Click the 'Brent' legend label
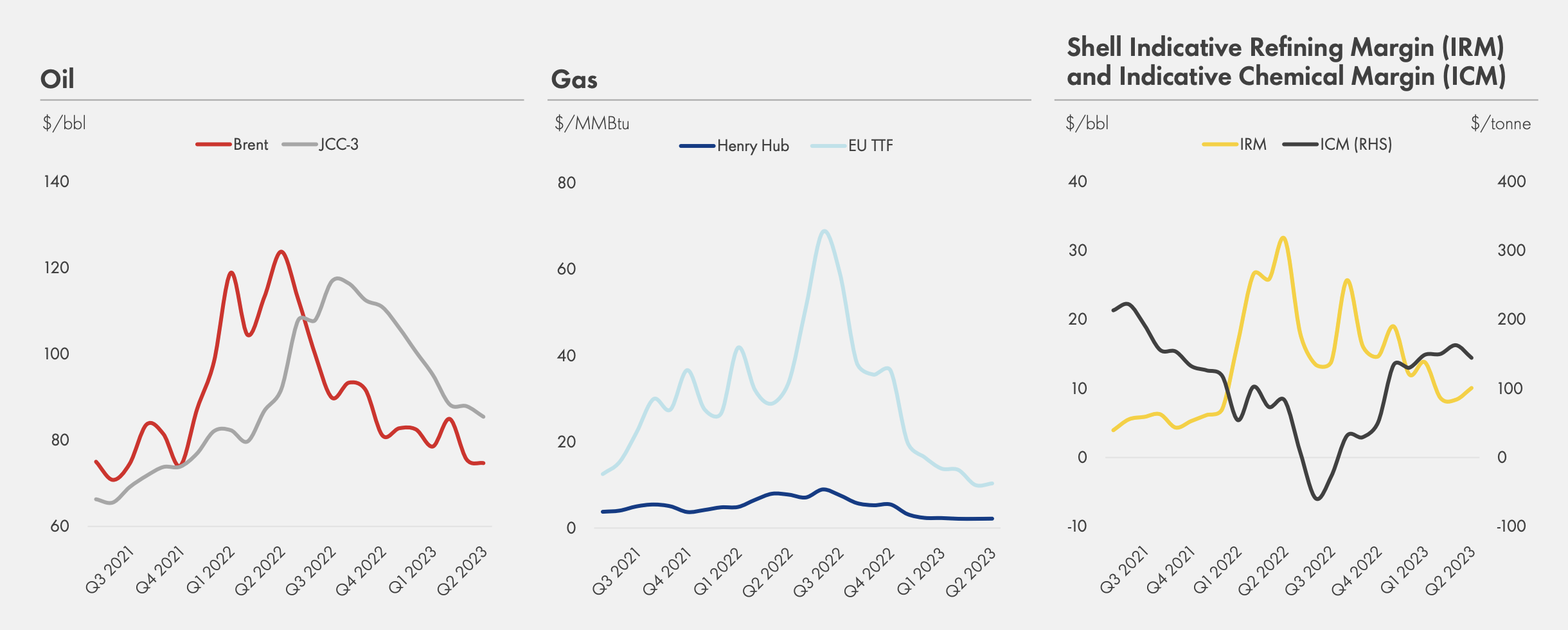The width and height of the screenshot is (1568, 630). [251, 145]
